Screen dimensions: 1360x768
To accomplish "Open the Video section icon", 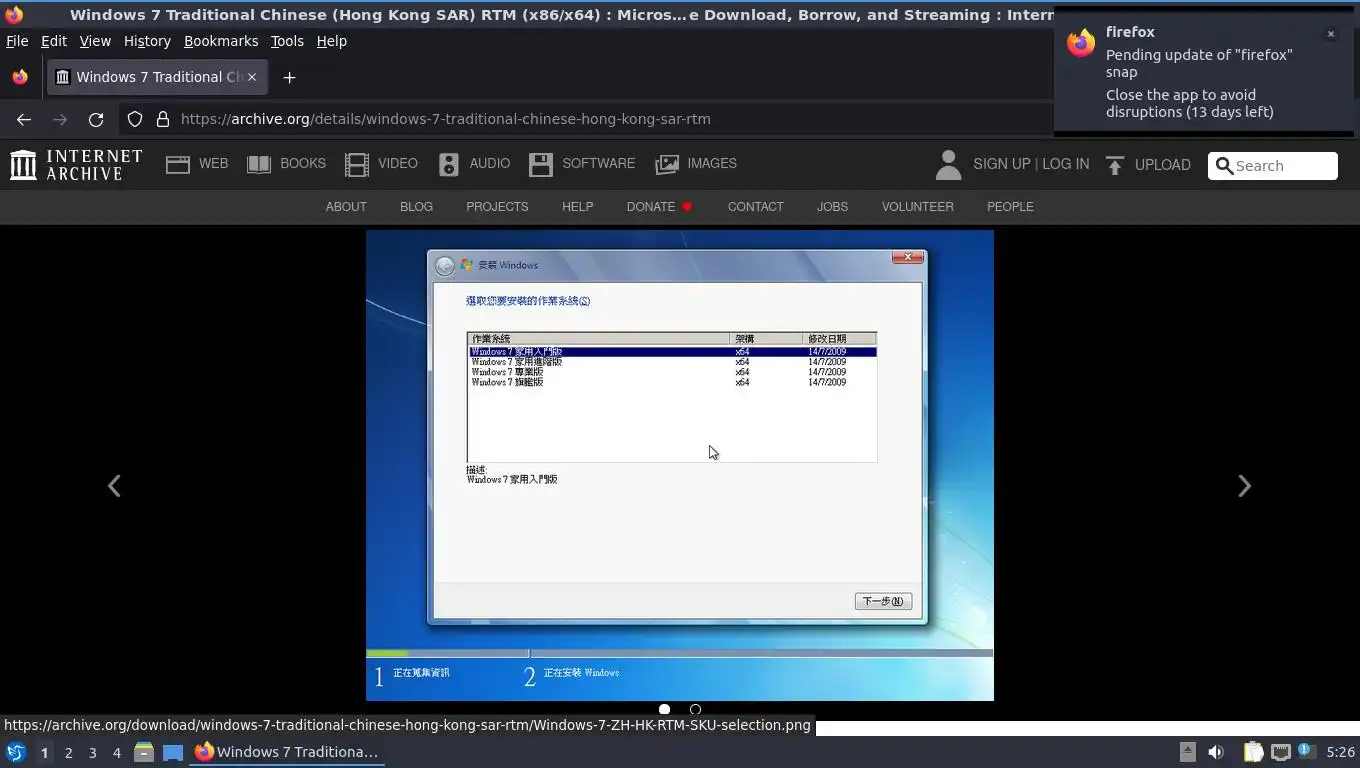I will pyautogui.click(x=357, y=165).
